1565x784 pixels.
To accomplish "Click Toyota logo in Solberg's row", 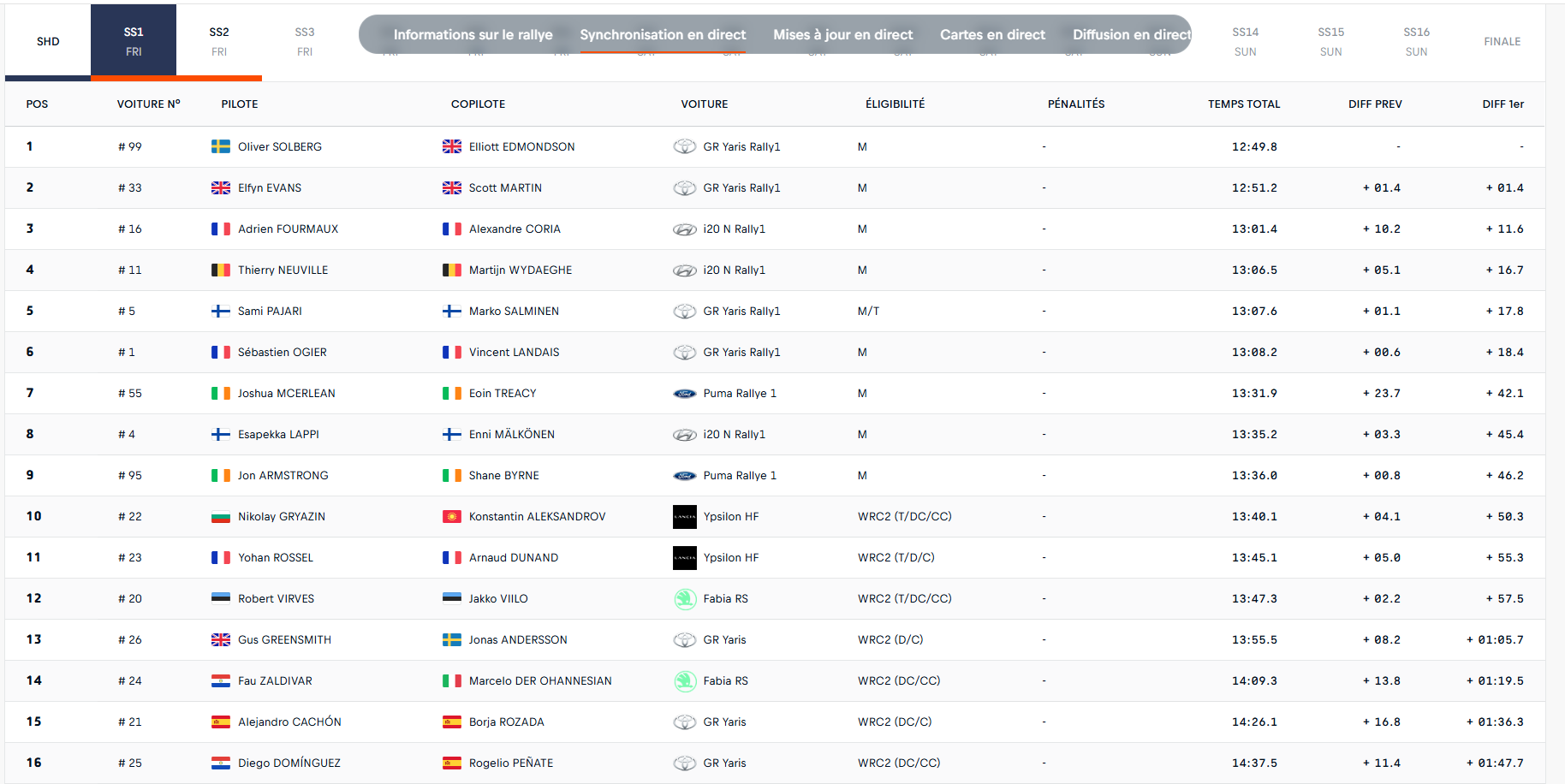I will pos(685,146).
